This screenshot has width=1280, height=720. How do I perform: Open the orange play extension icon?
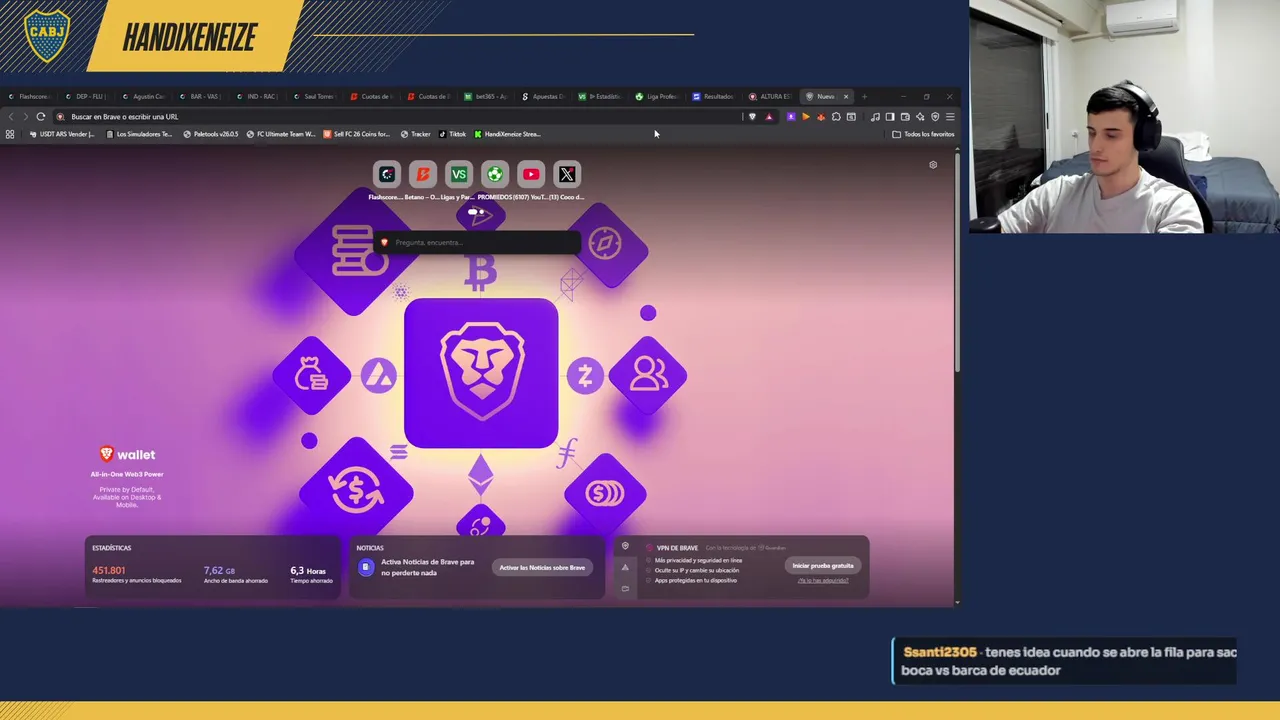(x=806, y=117)
